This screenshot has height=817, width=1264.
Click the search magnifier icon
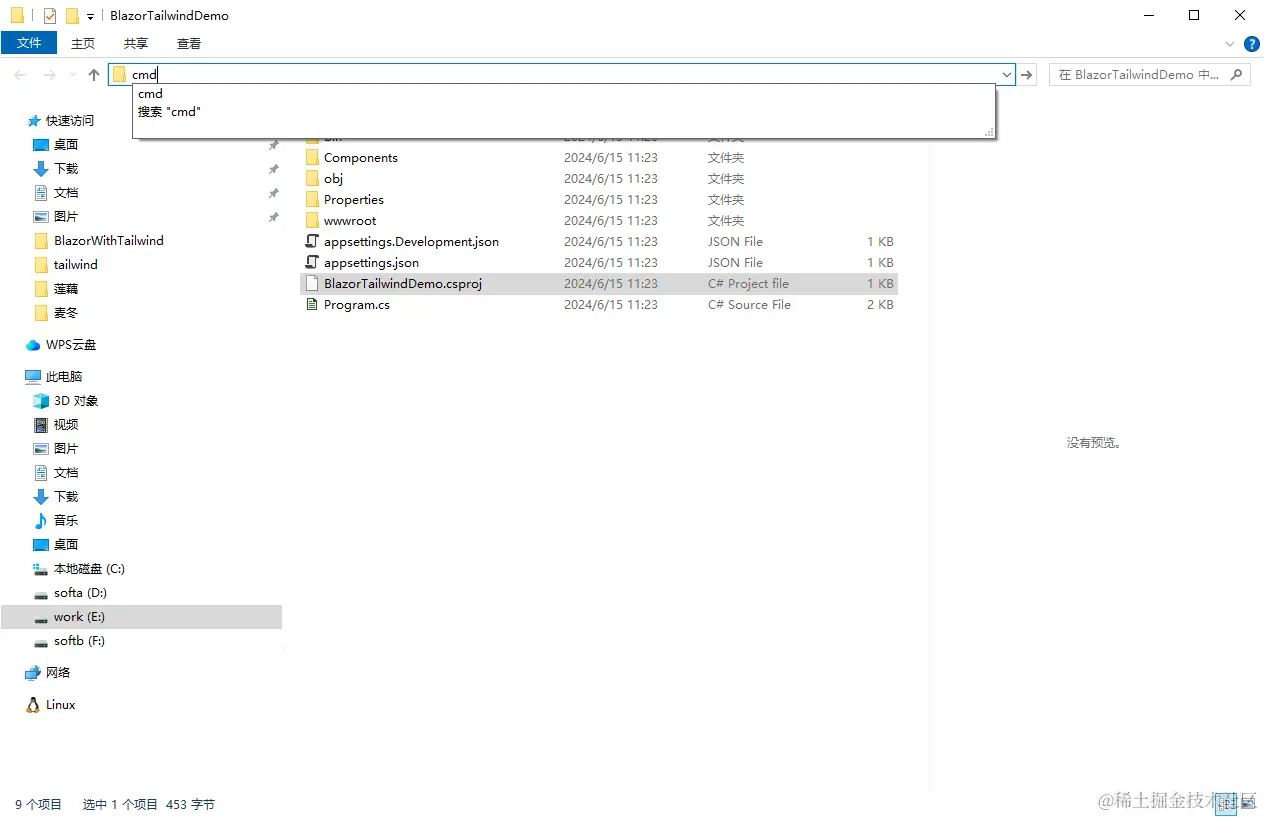(1237, 75)
